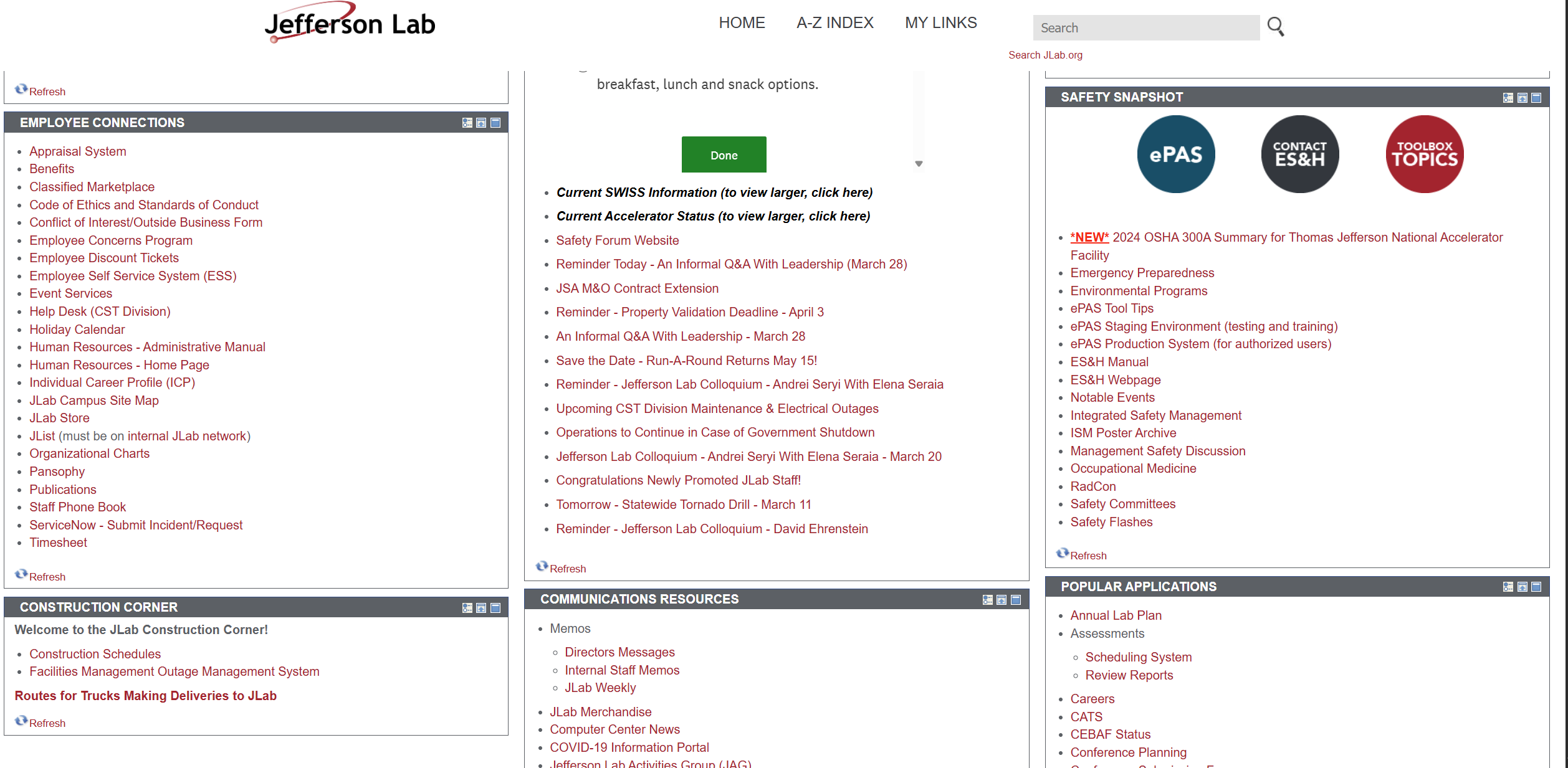This screenshot has height=768, width=1568.
Task: Open the A-Z INDEX menu item
Action: (835, 23)
